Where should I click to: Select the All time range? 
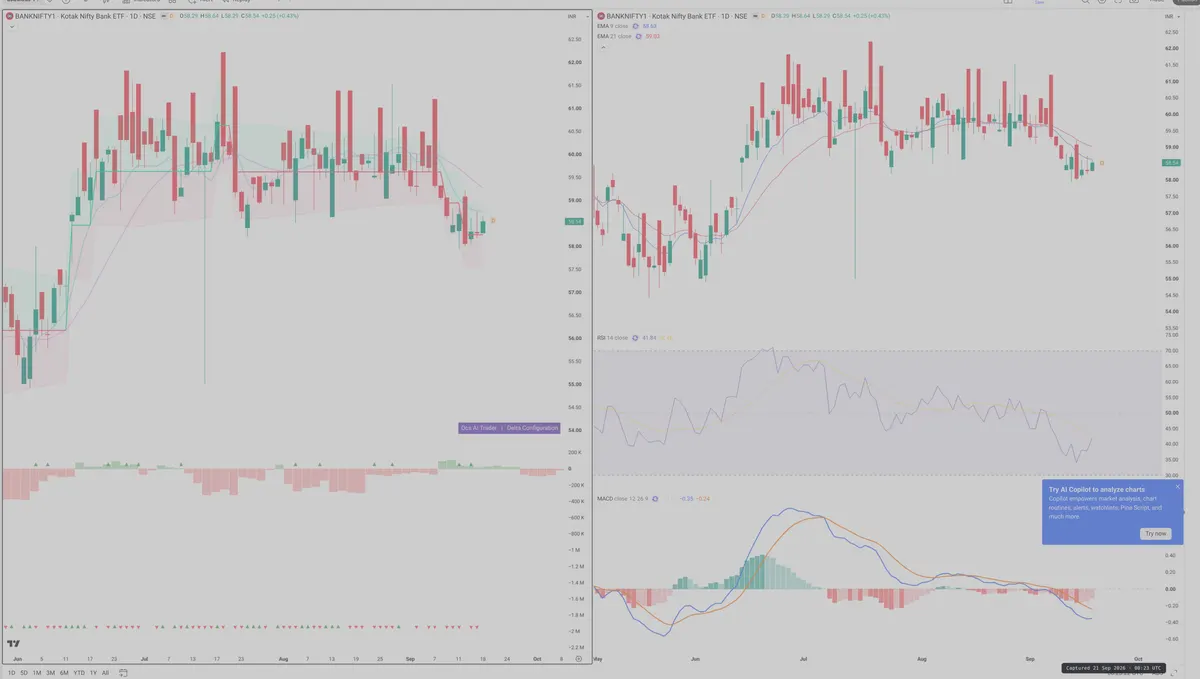(105, 673)
